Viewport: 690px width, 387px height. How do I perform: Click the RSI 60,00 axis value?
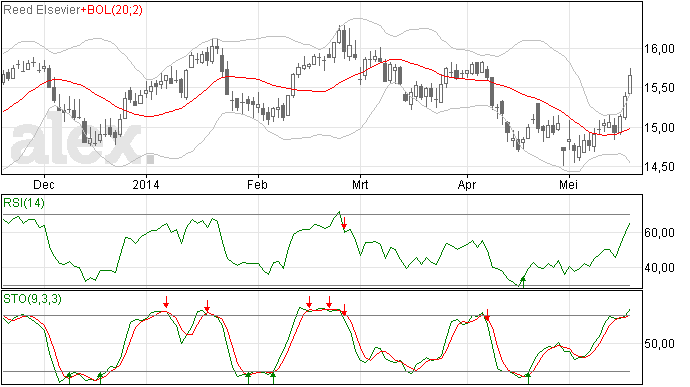point(659,232)
